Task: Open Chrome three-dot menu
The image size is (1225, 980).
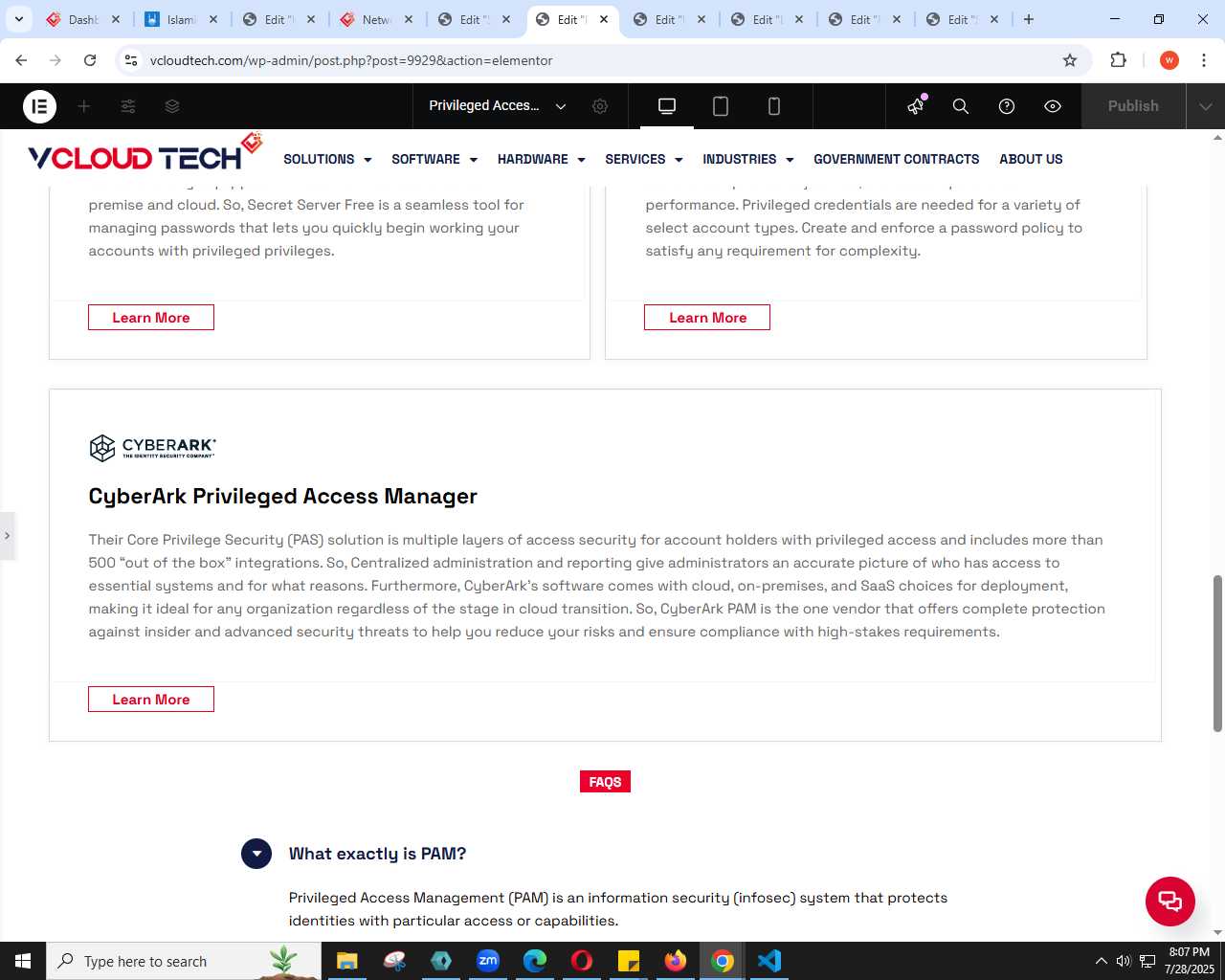Action: (1204, 60)
